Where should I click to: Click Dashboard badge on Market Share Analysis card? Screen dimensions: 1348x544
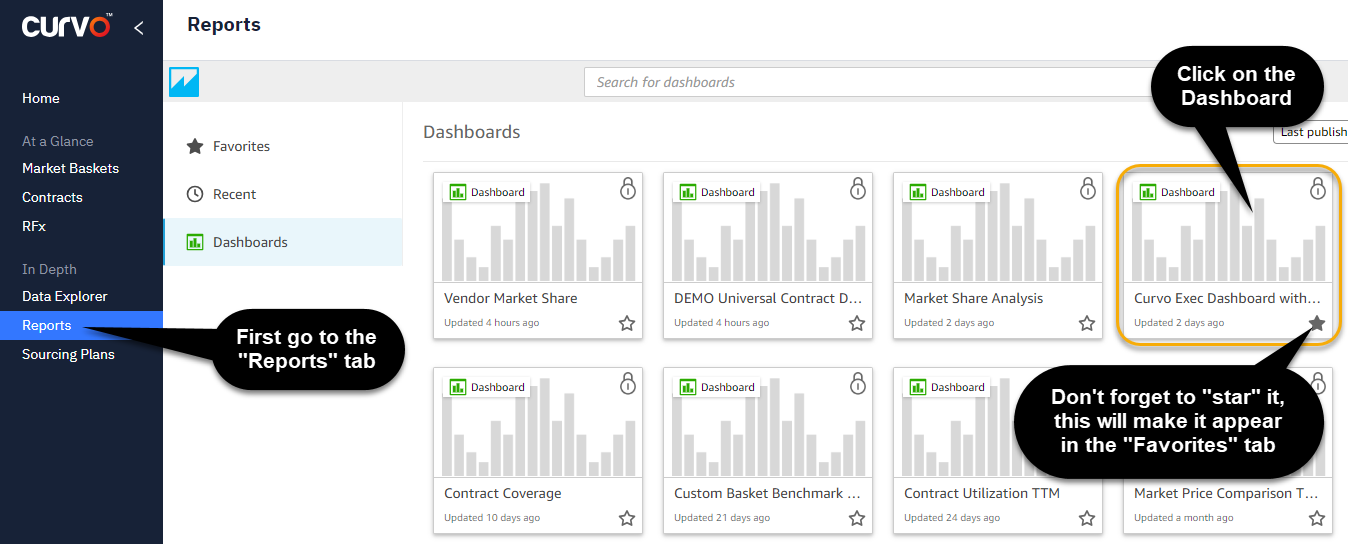coord(947,192)
